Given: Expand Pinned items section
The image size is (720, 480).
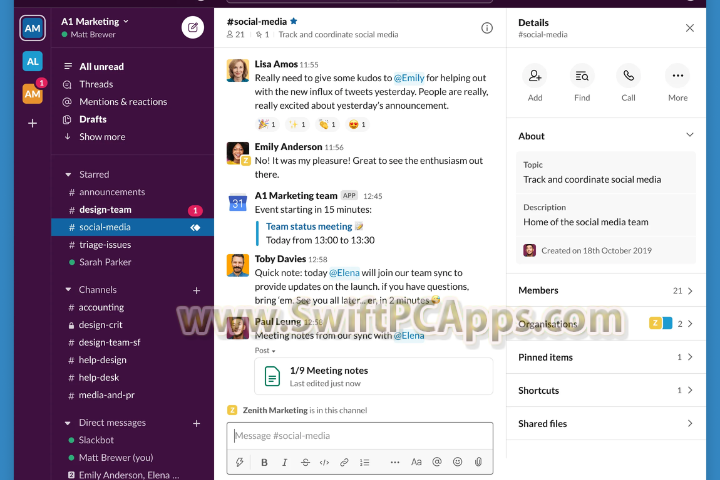Looking at the screenshot, I should pyautogui.click(x=606, y=357).
